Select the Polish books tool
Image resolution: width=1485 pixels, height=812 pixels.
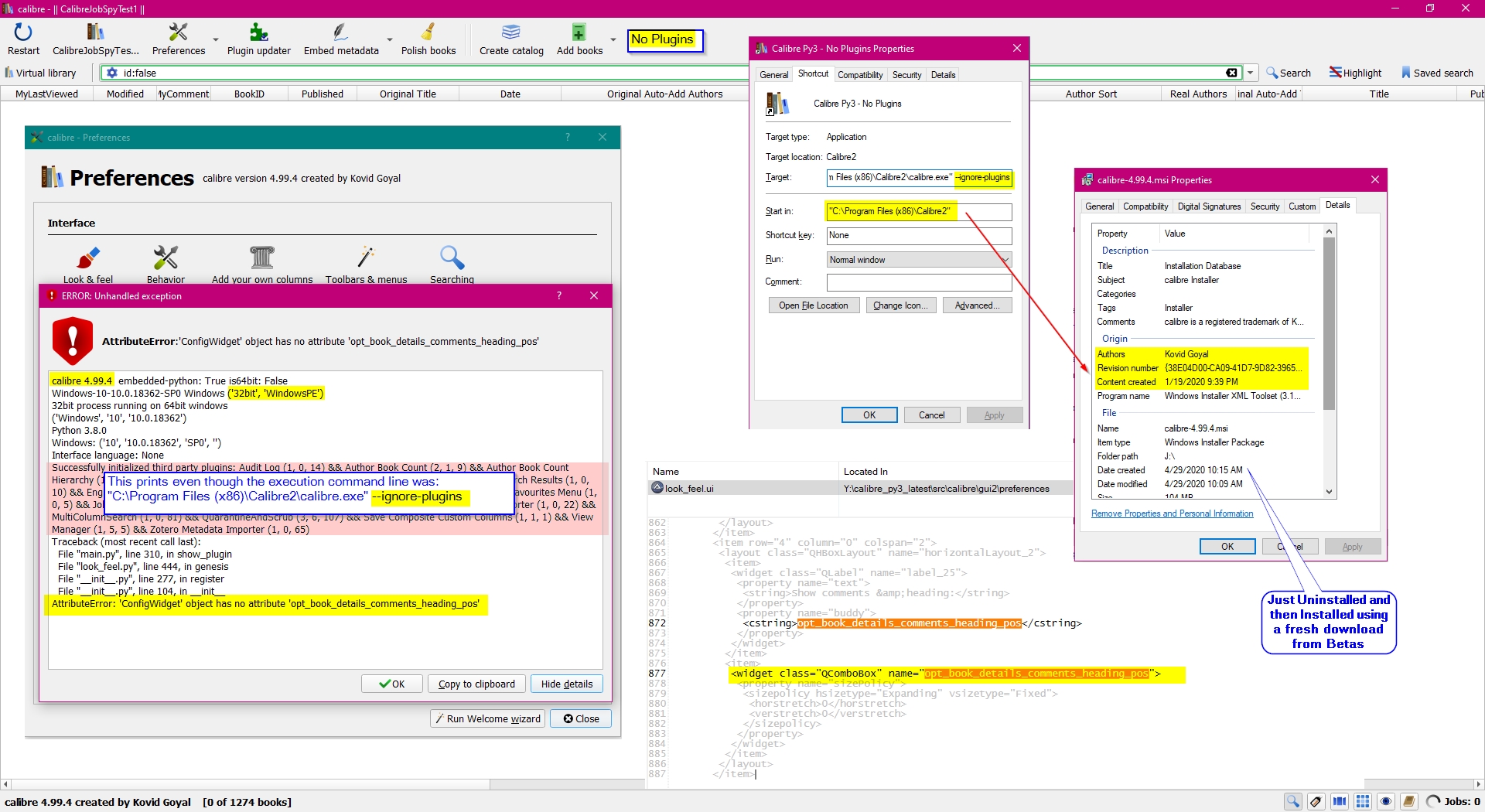[x=428, y=39]
